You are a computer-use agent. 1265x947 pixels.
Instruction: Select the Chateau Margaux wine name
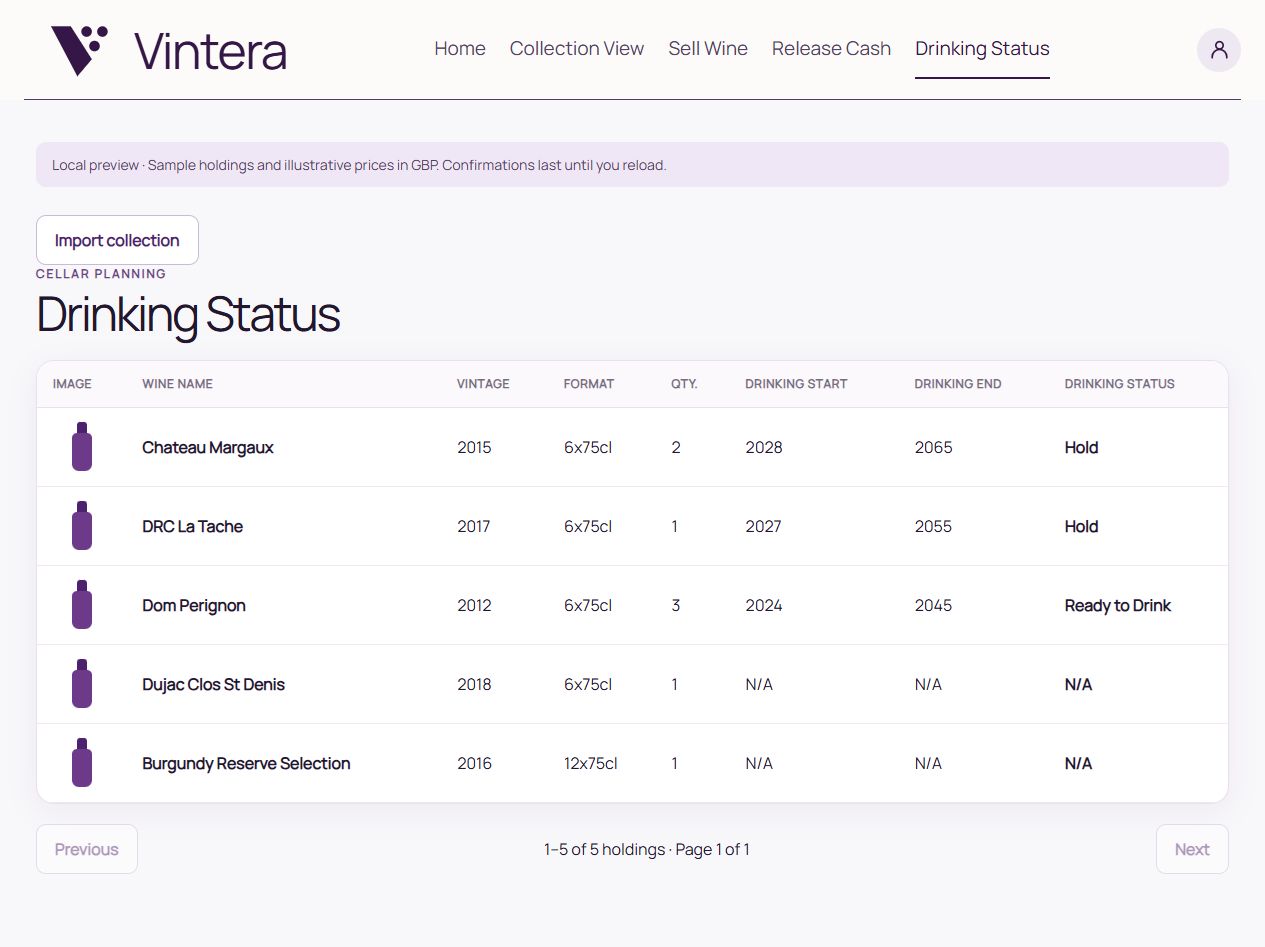pyautogui.click(x=208, y=447)
